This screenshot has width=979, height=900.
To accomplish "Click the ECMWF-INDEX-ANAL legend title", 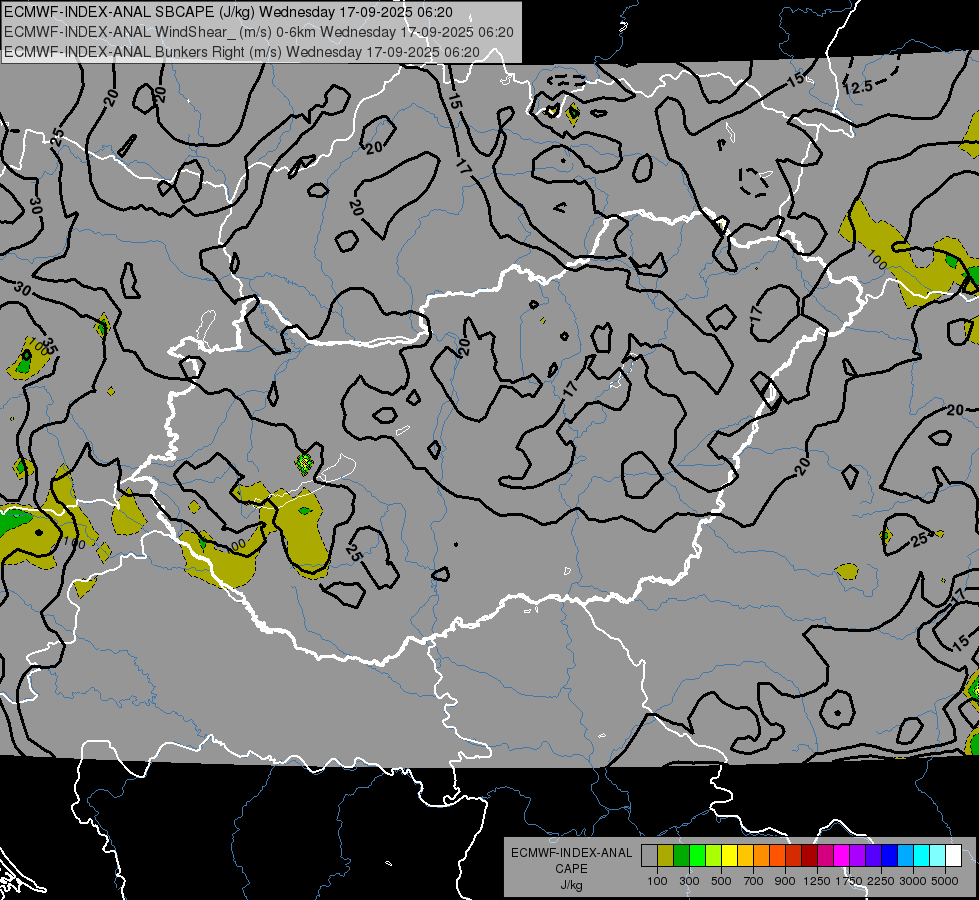I will 571,853.
